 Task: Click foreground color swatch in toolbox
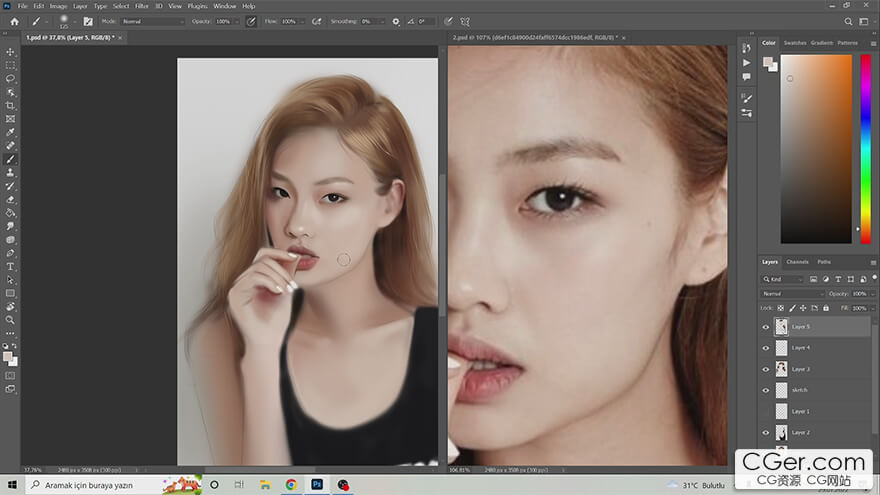pos(8,357)
